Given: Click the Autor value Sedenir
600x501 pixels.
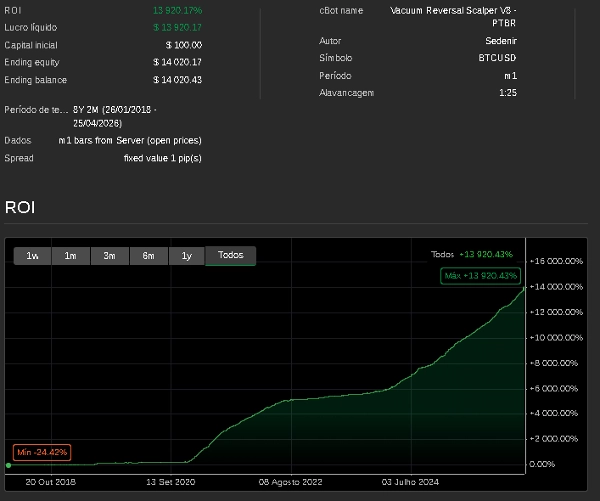Looking at the screenshot, I should click(501, 41).
